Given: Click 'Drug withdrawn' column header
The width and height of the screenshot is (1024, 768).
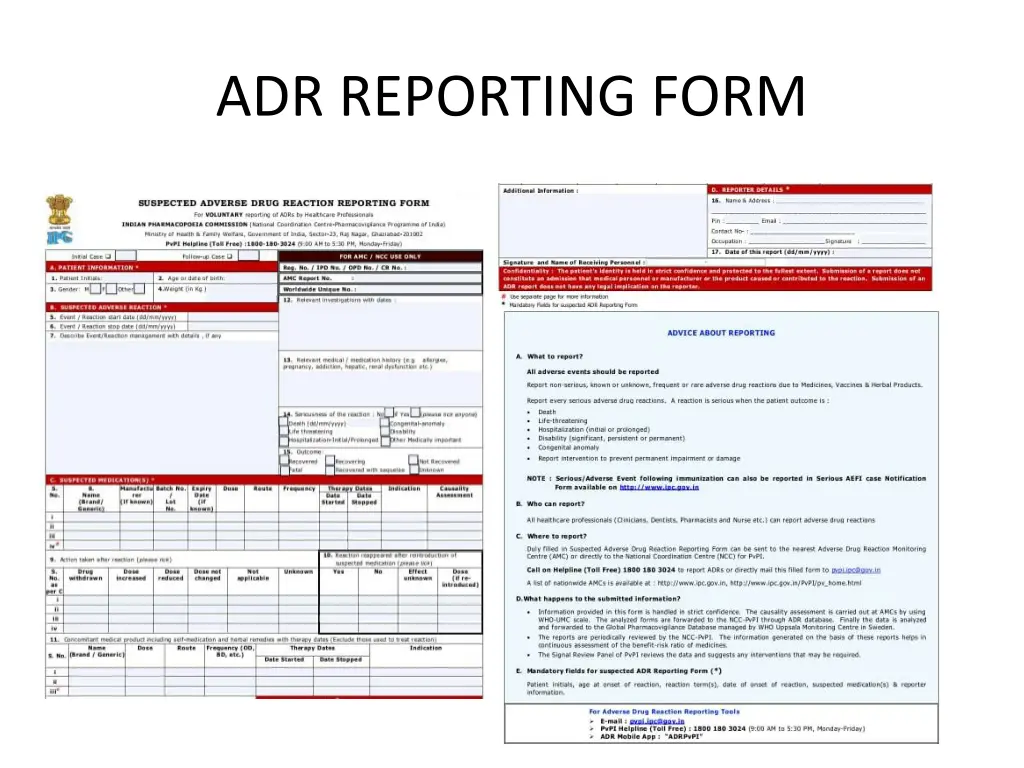Looking at the screenshot, I should click(86, 575).
